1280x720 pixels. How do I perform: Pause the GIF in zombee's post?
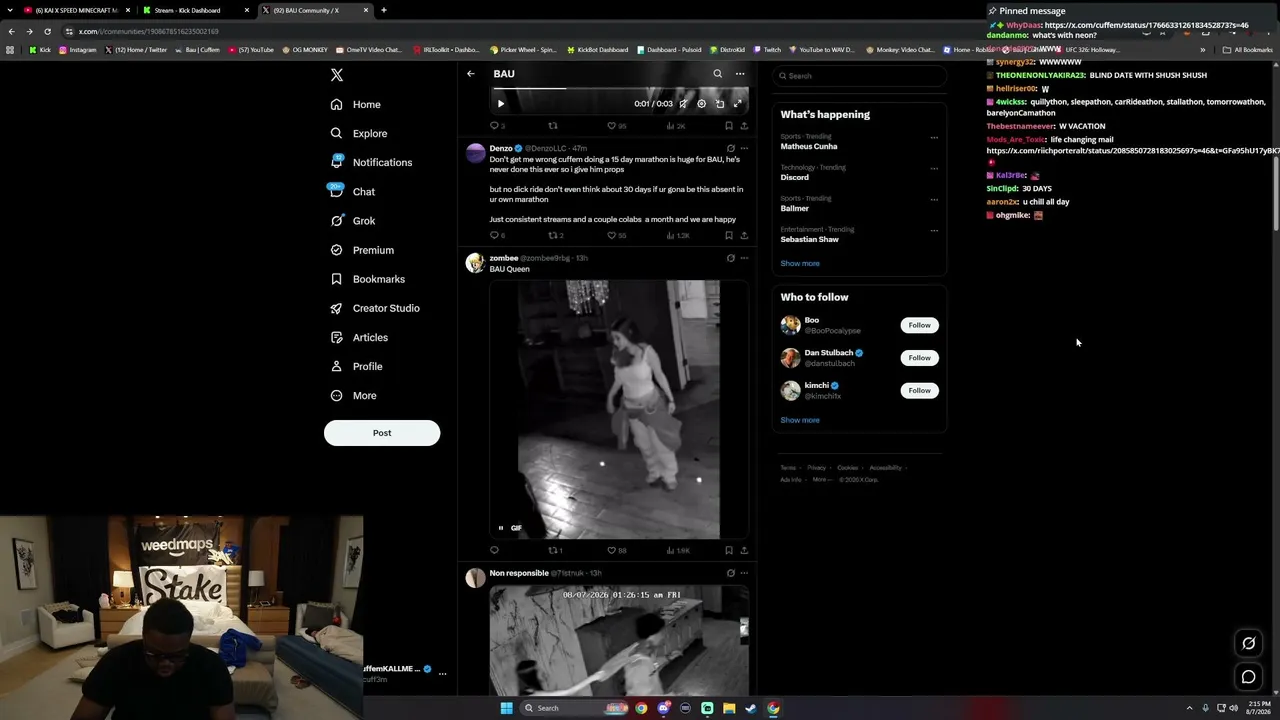click(x=501, y=528)
